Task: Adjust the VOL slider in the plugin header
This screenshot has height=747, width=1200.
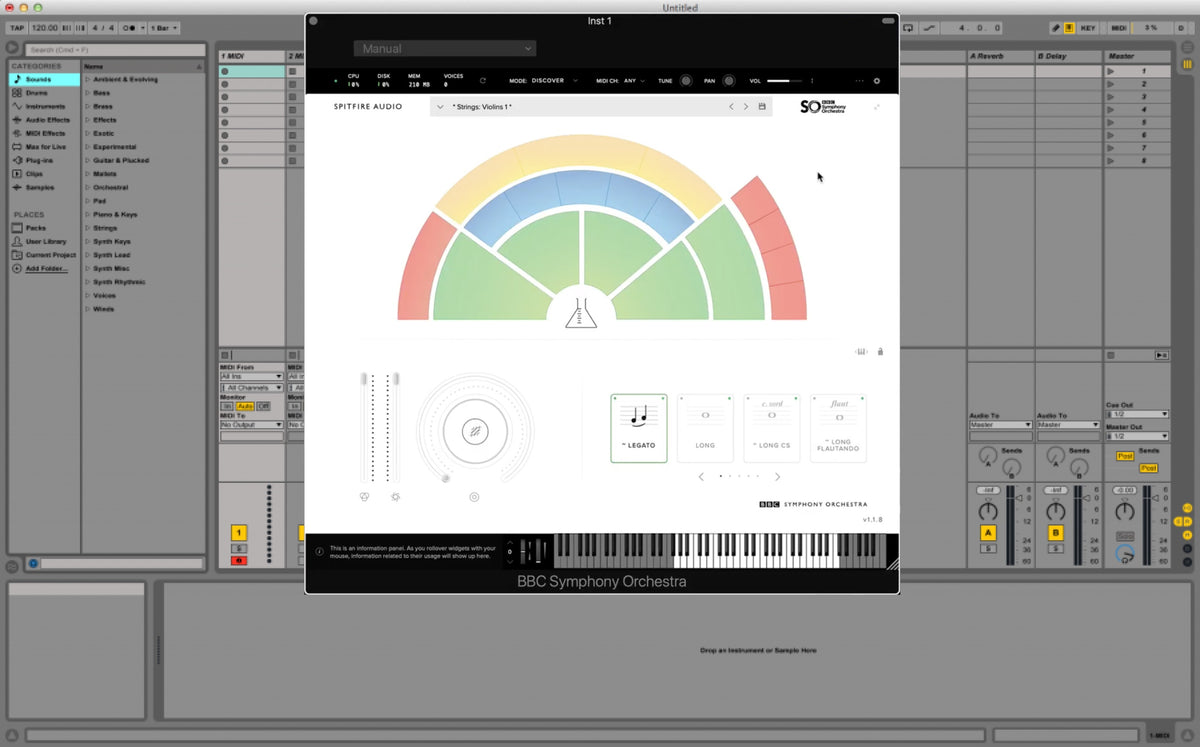Action: click(x=784, y=81)
